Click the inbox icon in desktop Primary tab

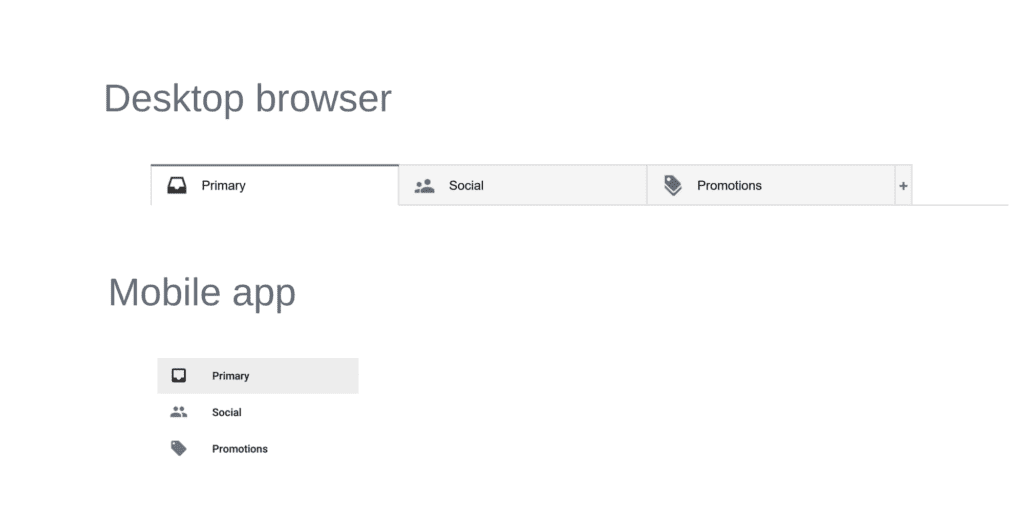(x=176, y=185)
